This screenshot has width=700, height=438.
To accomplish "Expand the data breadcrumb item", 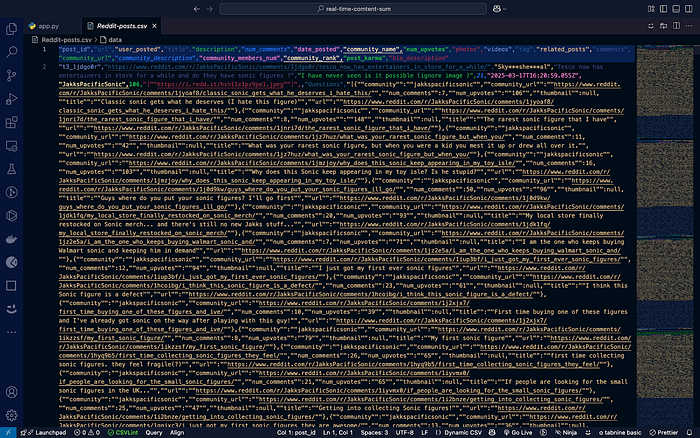I will click(x=111, y=40).
